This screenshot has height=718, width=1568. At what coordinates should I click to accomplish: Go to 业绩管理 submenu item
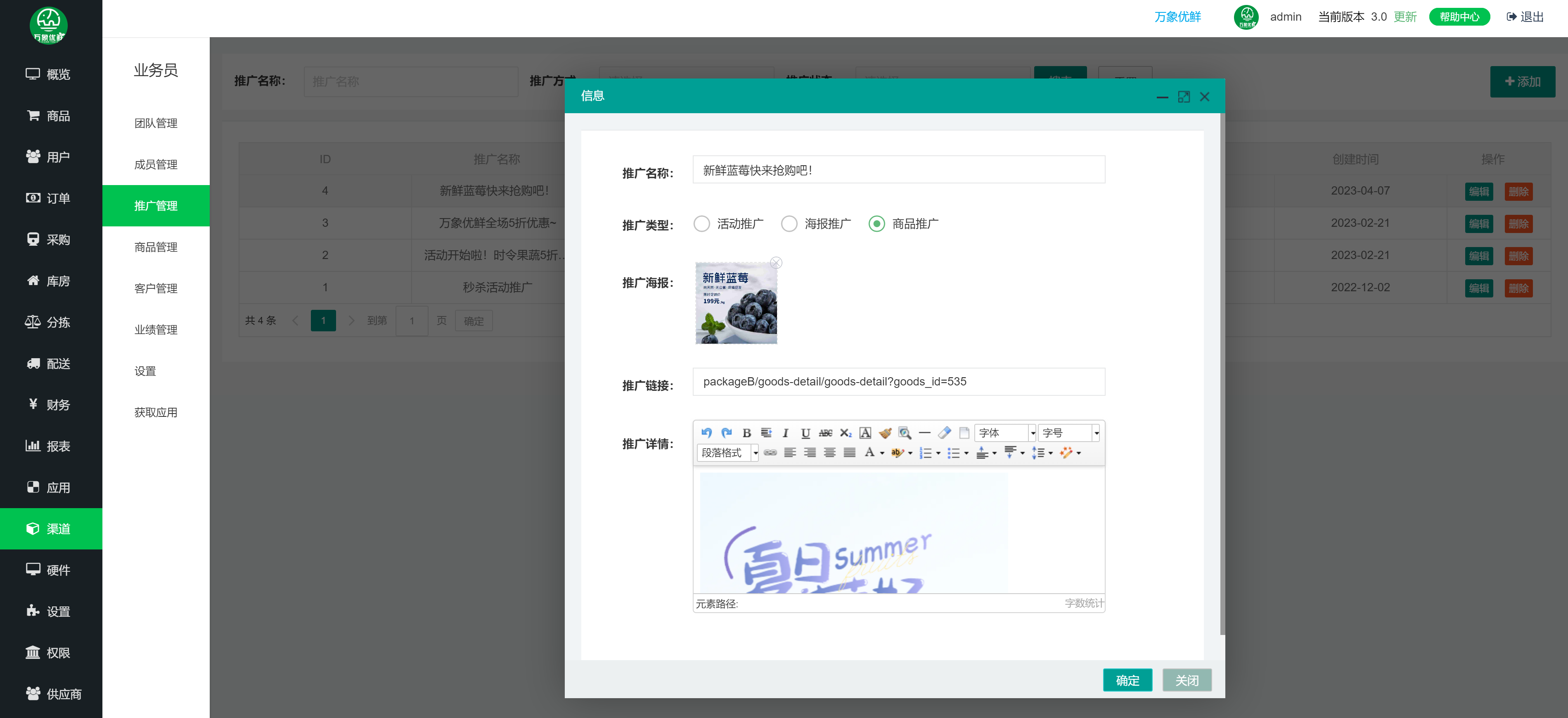pyautogui.click(x=156, y=330)
